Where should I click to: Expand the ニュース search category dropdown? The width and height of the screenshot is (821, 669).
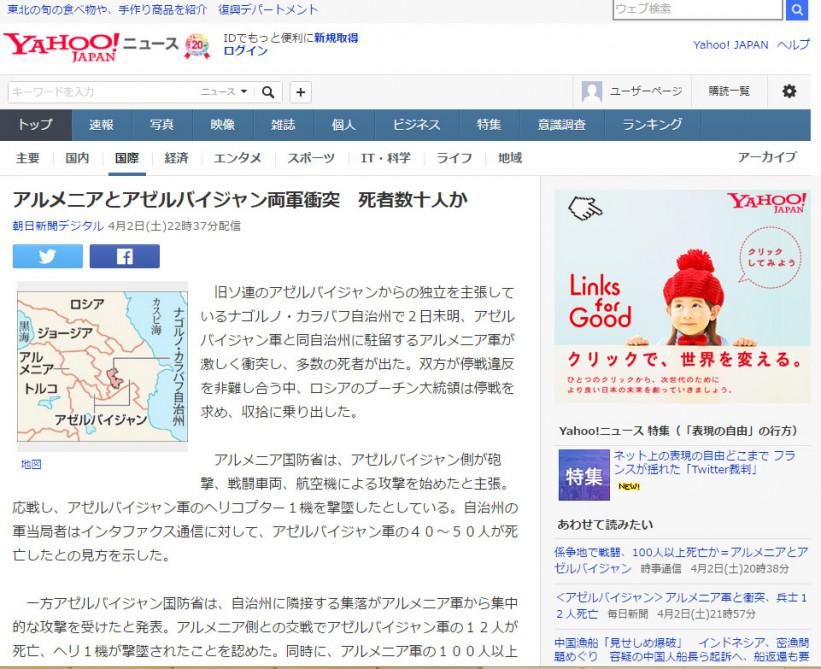224,92
